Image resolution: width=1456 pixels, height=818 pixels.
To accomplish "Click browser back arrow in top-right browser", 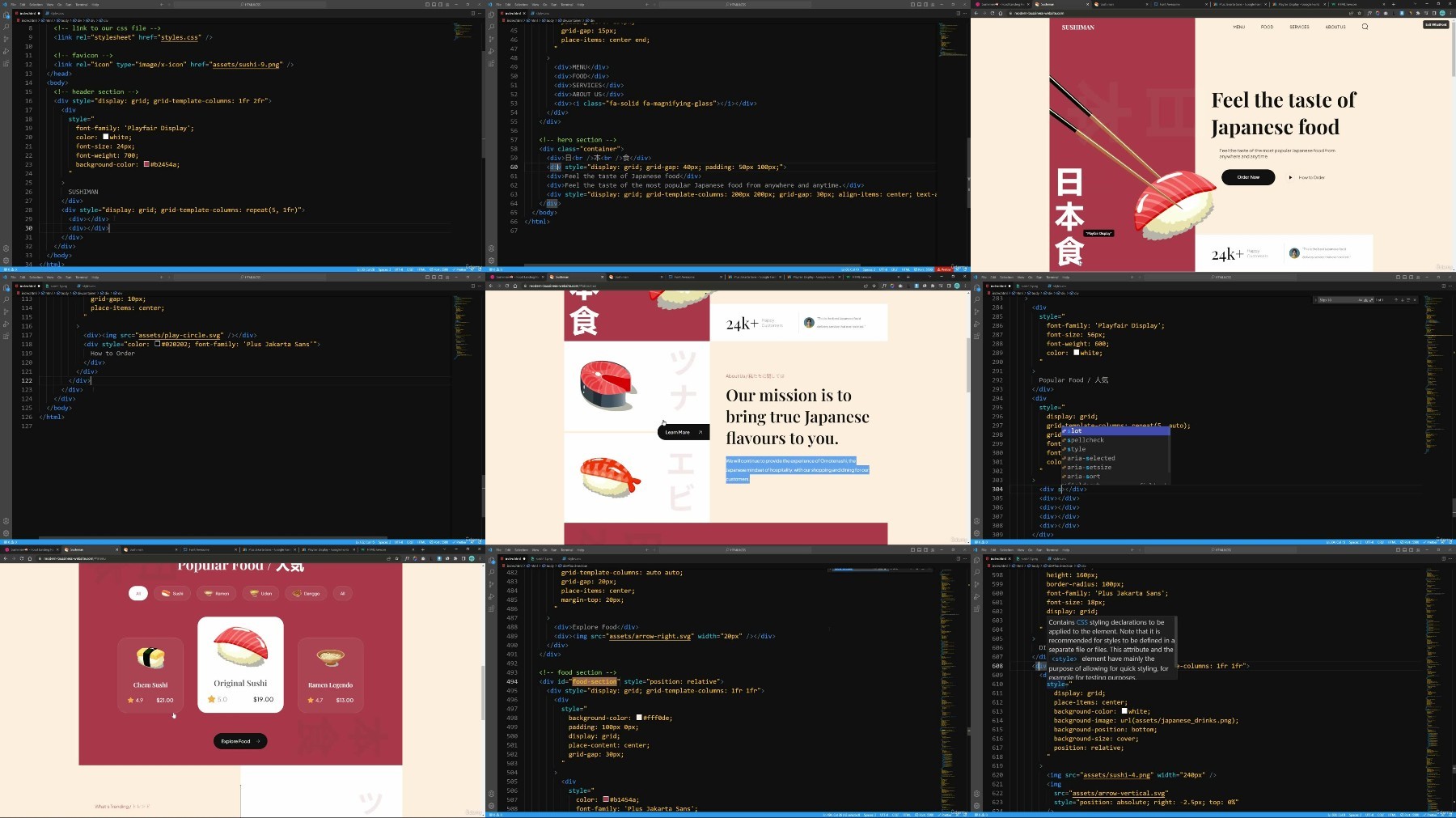I will 978,13.
